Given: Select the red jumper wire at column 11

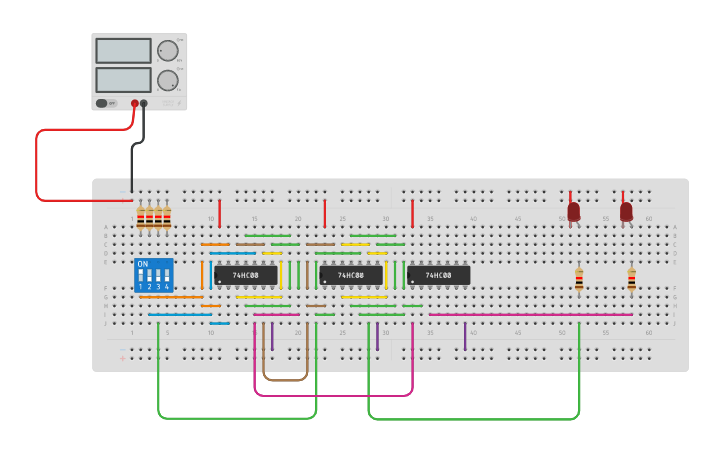Looking at the screenshot, I should pos(220,214).
